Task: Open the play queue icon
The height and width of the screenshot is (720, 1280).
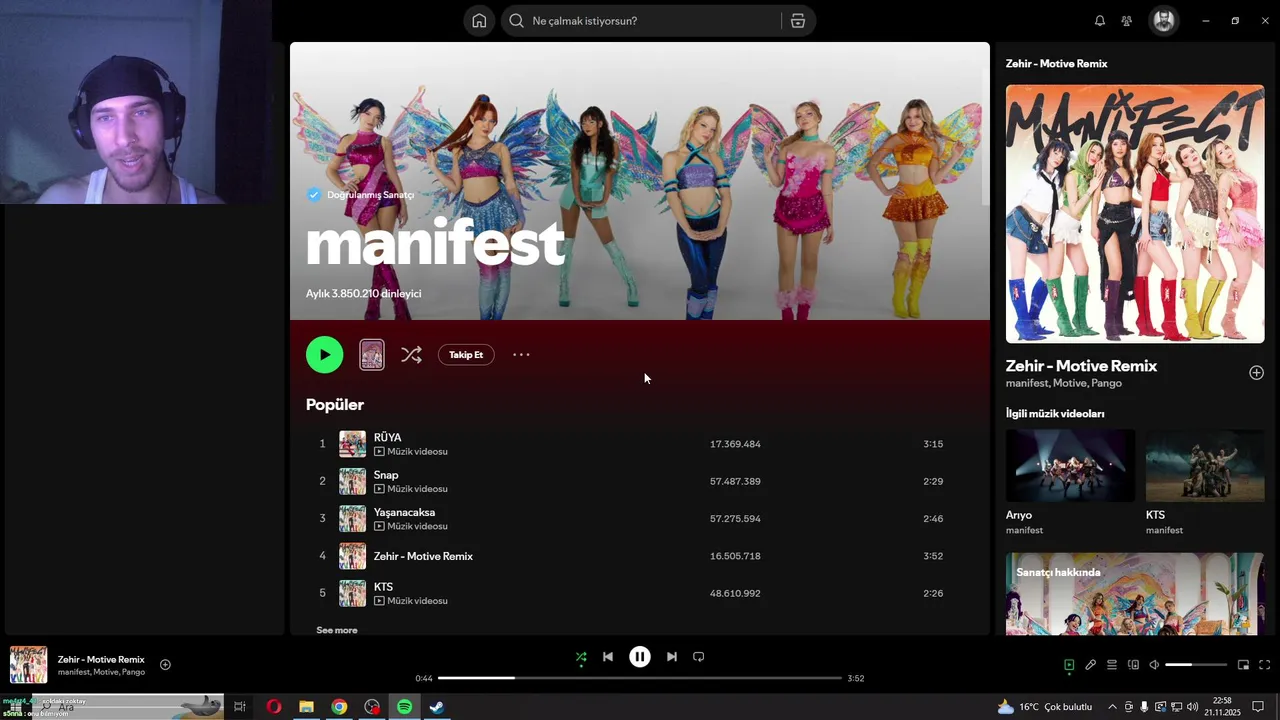Action: coord(1112,665)
